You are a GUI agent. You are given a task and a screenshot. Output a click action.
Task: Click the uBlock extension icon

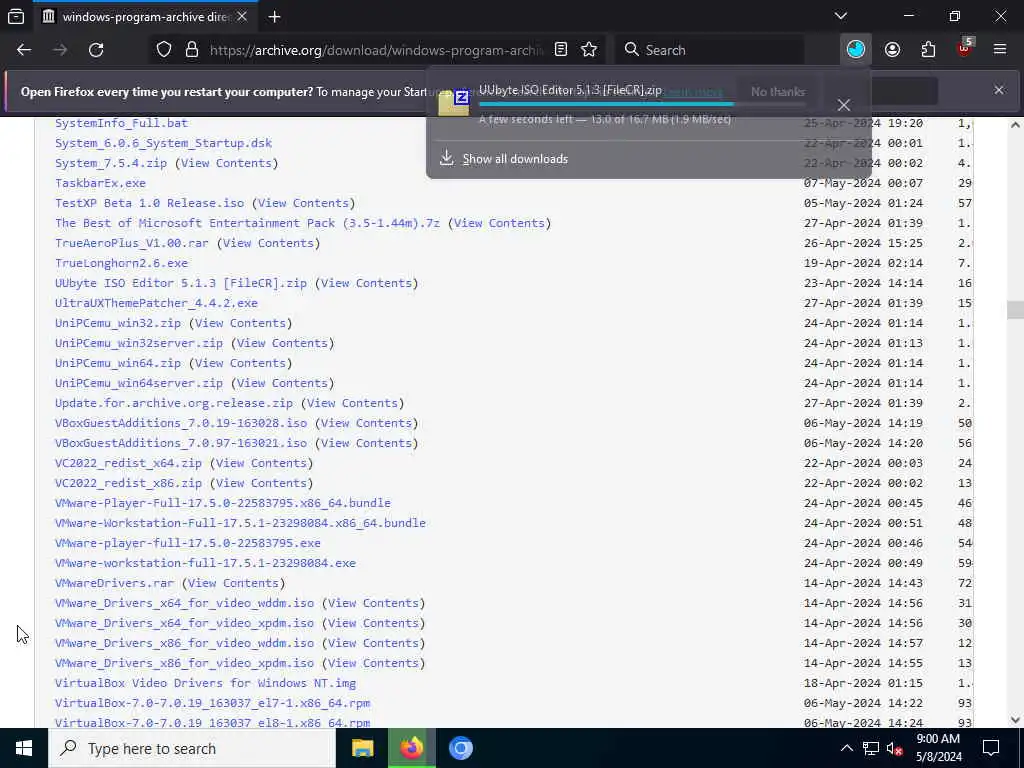965,48
